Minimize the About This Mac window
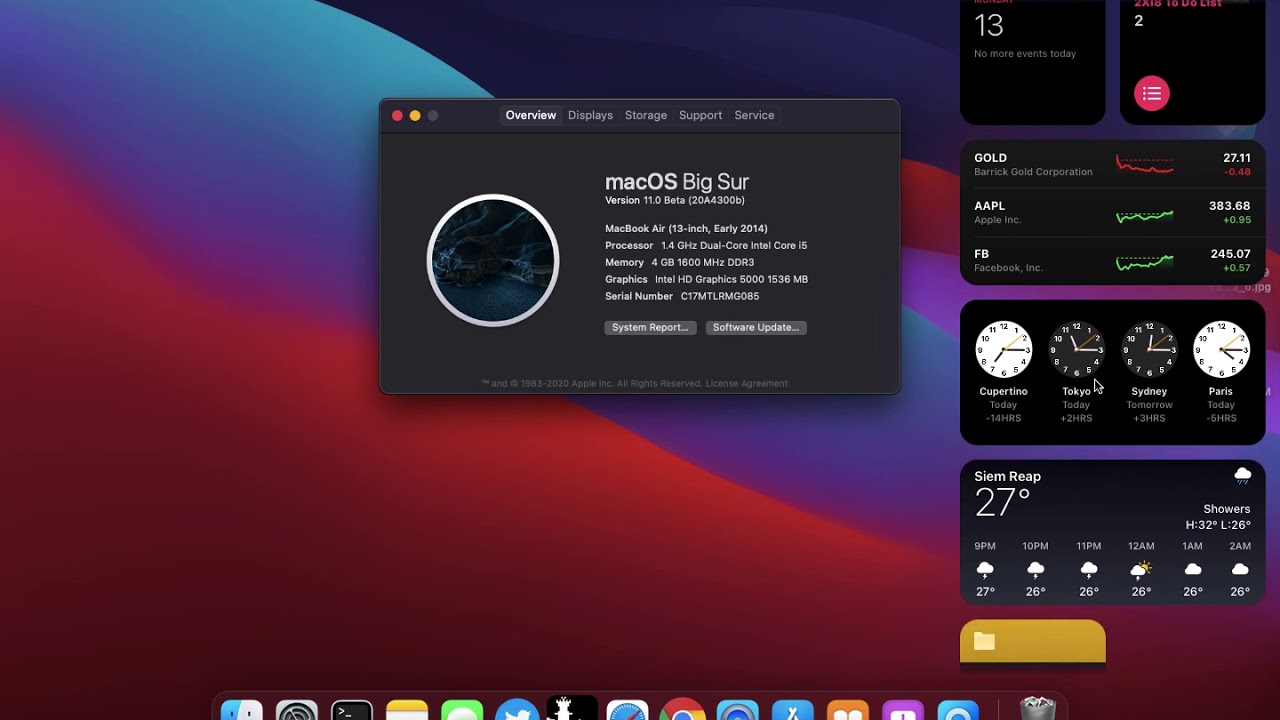The image size is (1280, 720). click(415, 116)
